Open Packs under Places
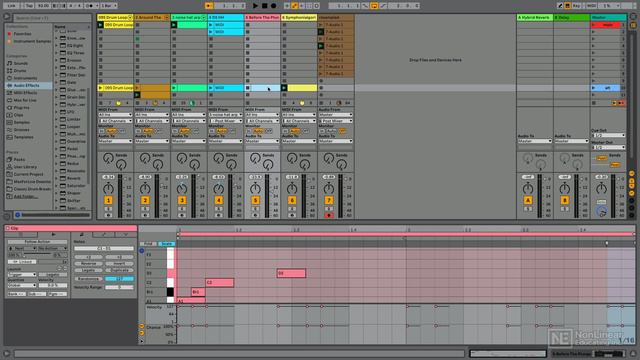Viewport: 640px width, 360px height. point(19,160)
